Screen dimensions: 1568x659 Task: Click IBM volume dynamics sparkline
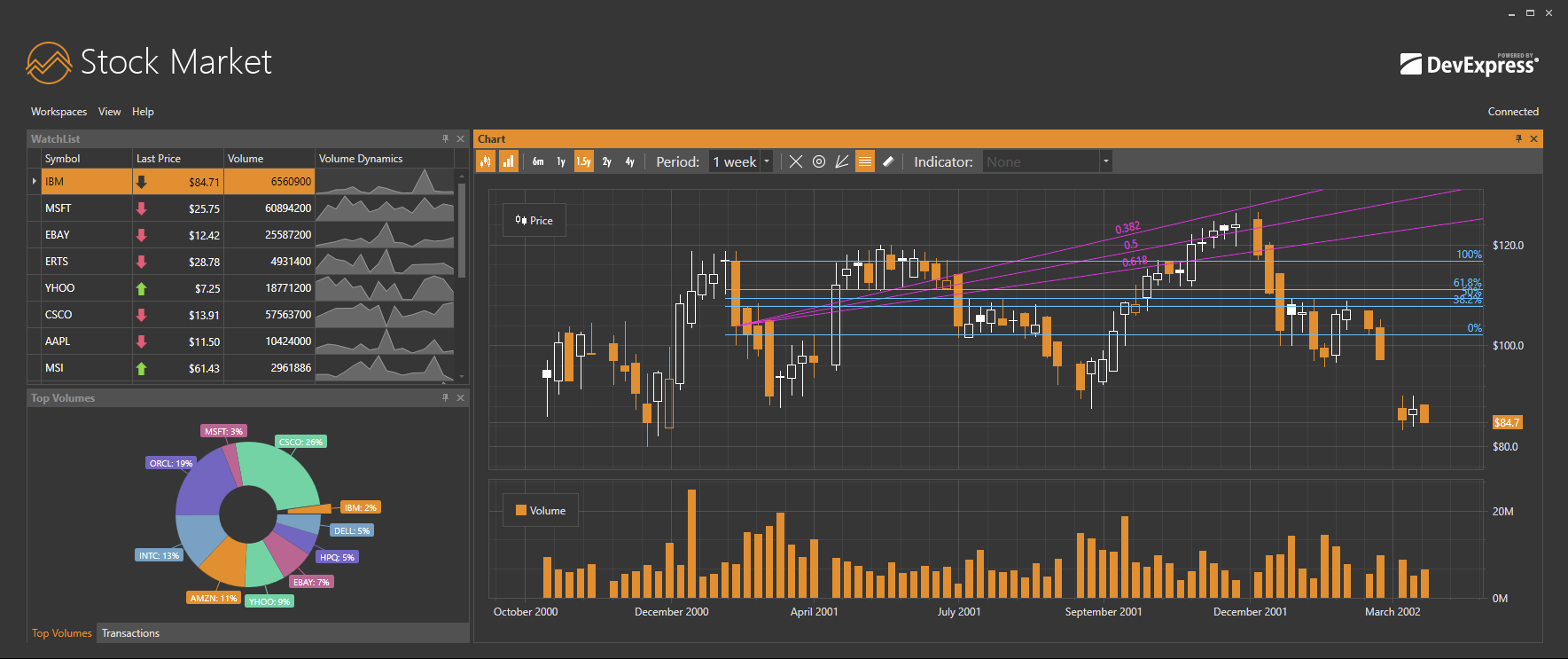coord(385,182)
